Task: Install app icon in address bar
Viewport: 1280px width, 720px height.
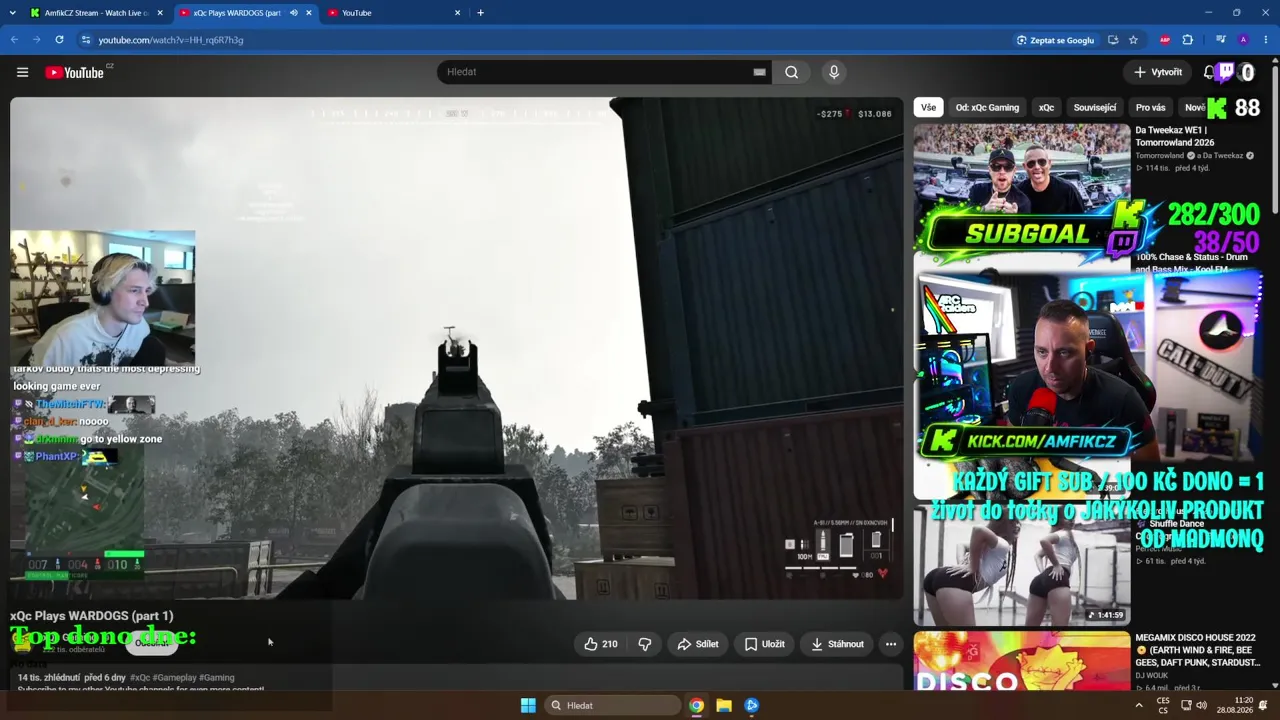Action: pyautogui.click(x=1113, y=40)
